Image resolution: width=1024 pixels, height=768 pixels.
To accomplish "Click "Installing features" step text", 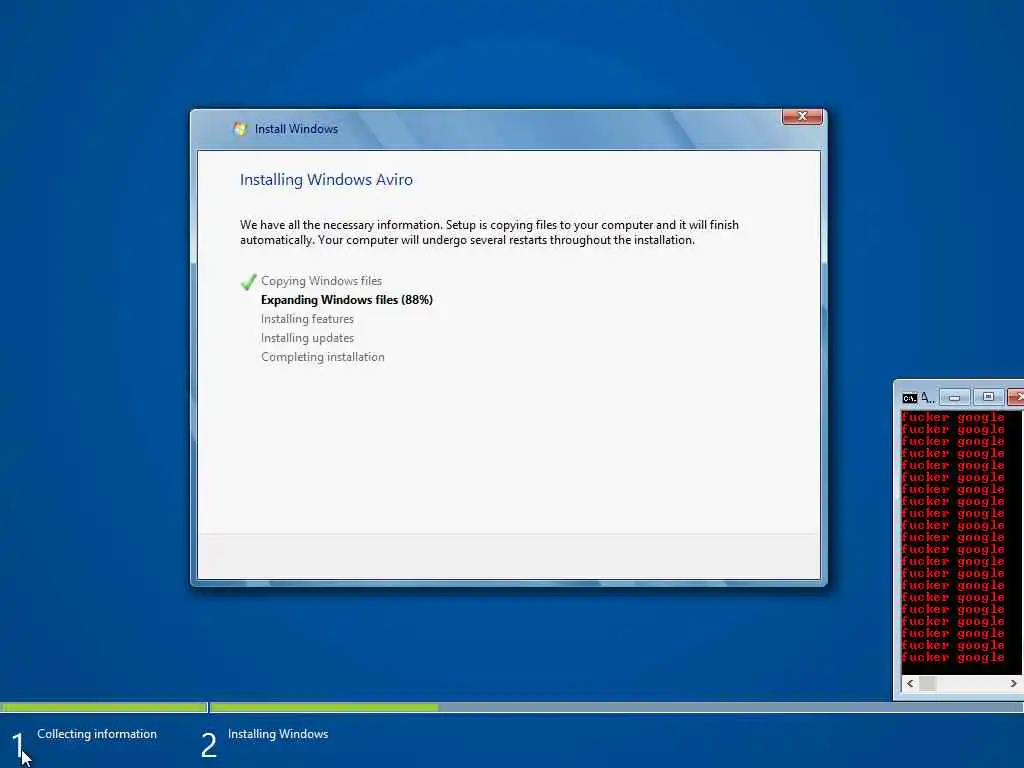I will 307,319.
